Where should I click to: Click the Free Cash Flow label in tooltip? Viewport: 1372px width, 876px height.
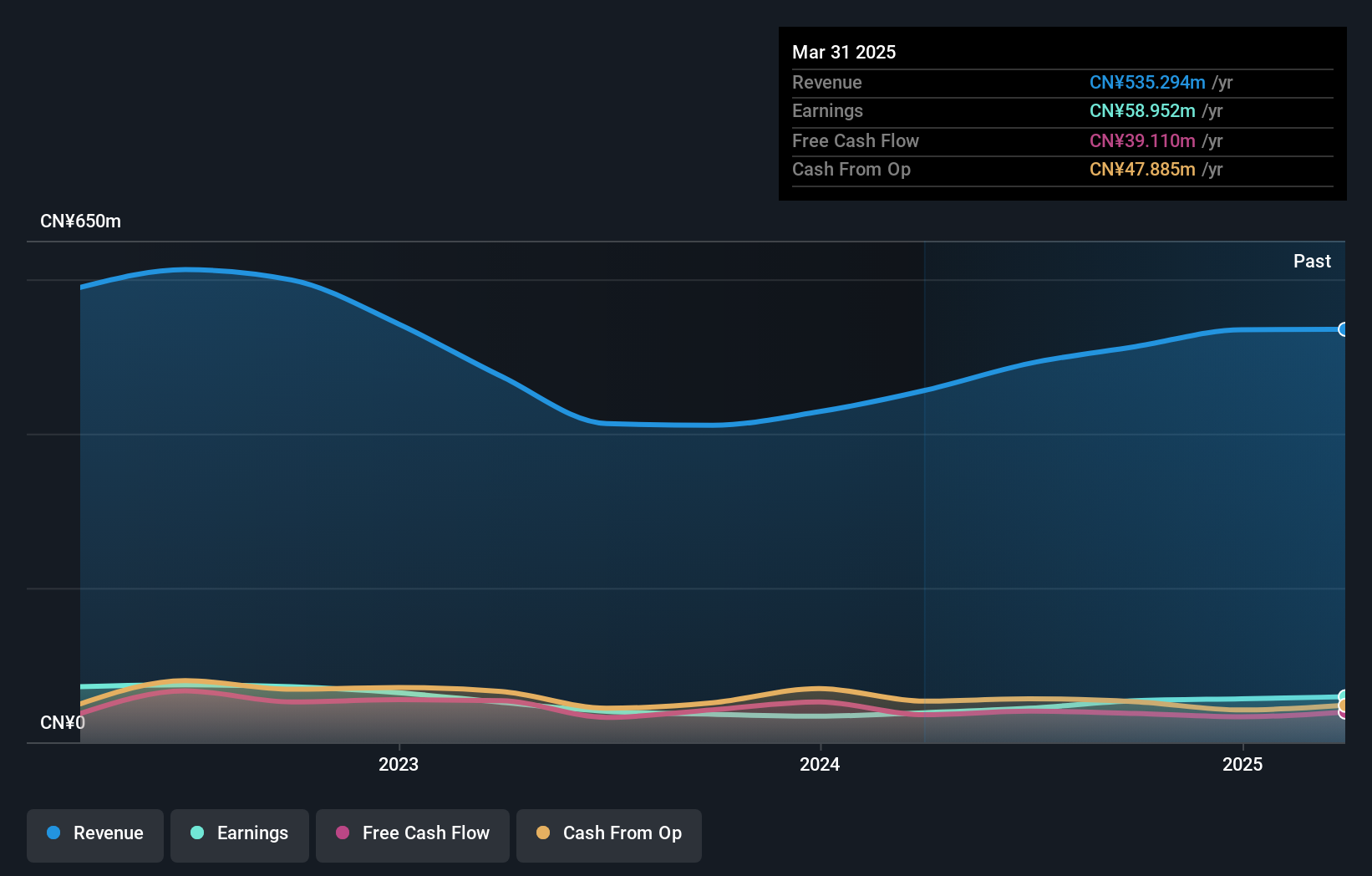pos(856,140)
